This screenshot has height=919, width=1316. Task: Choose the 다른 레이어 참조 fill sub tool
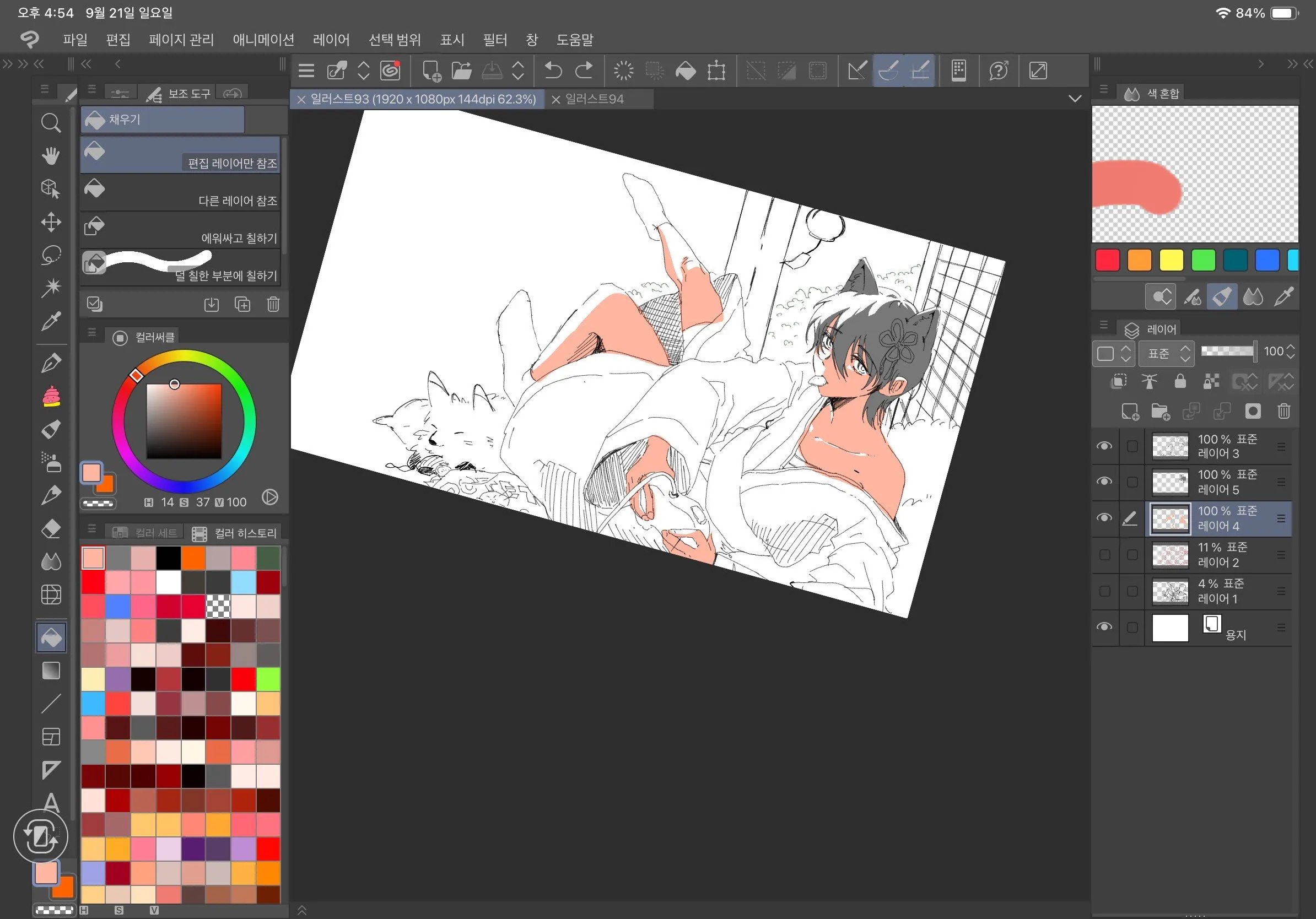(x=180, y=193)
